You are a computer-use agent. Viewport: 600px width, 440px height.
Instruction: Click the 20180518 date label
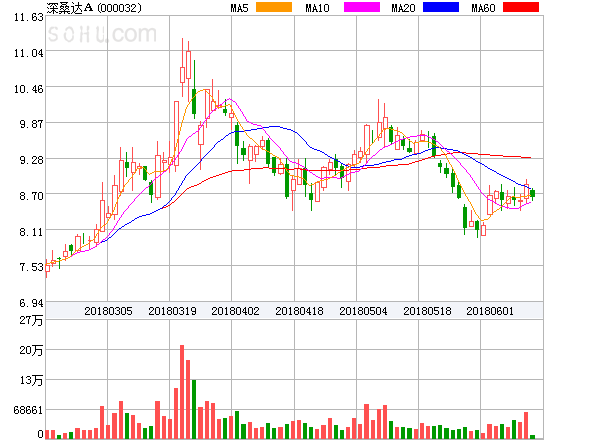tap(427, 311)
